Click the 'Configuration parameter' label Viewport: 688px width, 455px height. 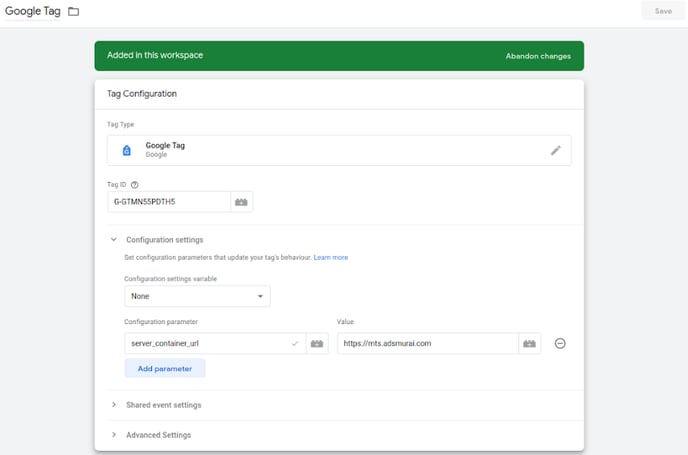tap(161, 322)
